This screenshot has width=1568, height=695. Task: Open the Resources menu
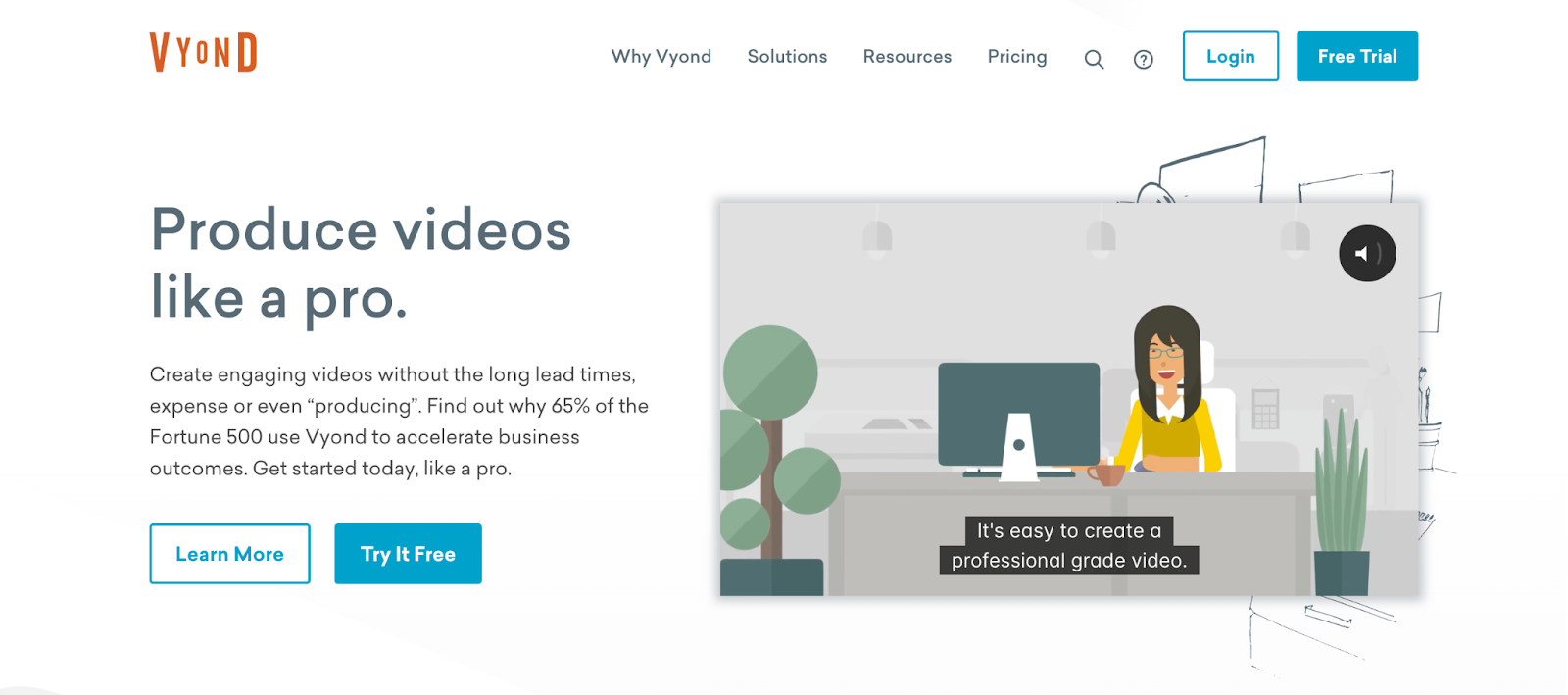coord(907,57)
